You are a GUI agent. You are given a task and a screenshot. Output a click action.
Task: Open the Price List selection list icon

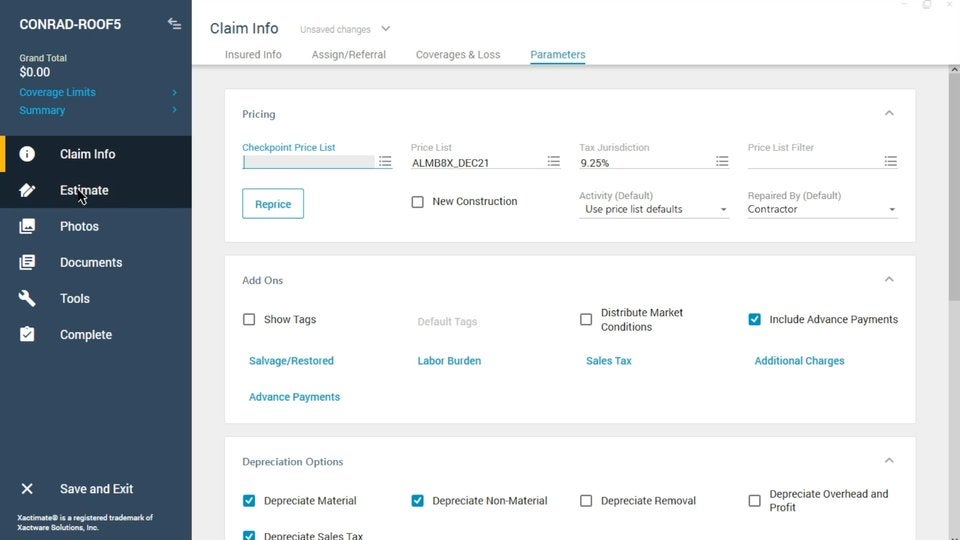[x=554, y=161]
